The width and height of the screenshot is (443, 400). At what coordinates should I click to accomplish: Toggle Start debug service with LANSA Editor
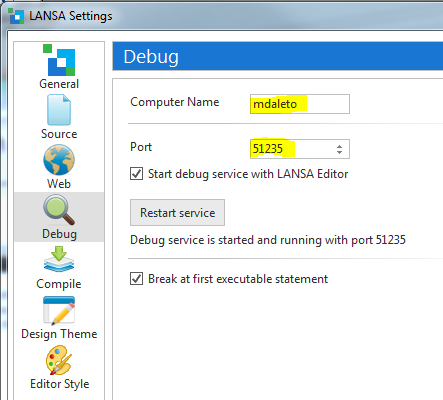click(136, 174)
